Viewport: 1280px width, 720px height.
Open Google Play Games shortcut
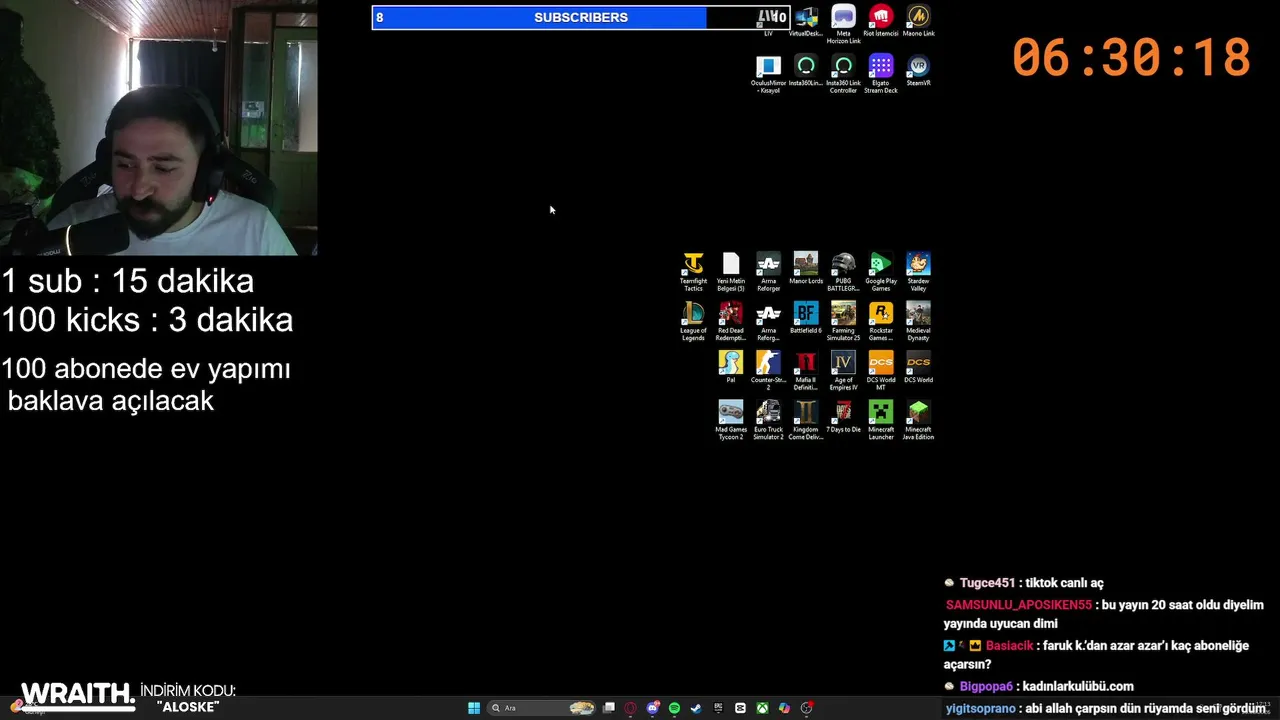pos(881,272)
